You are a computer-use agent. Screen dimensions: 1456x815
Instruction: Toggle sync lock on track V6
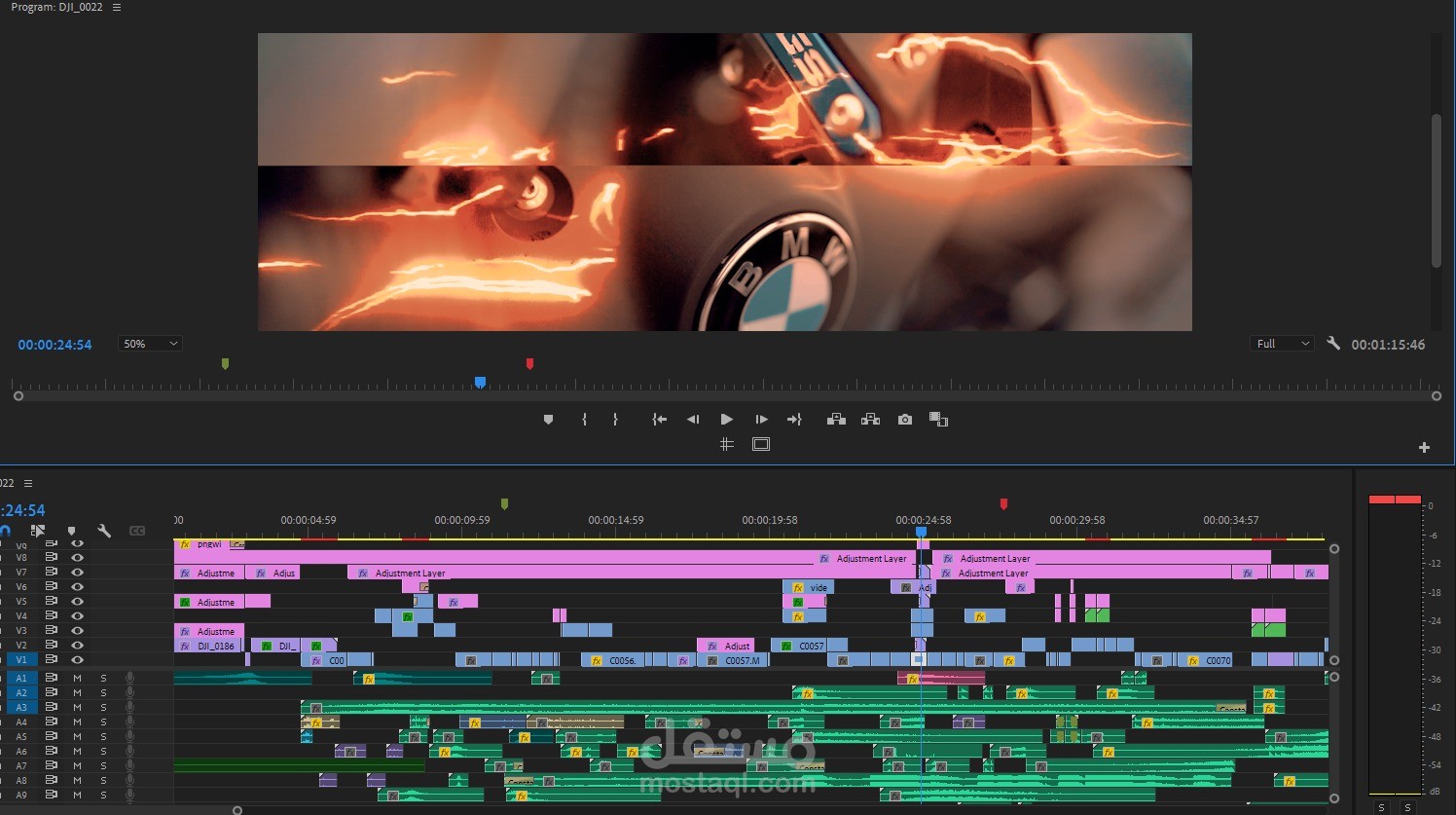pos(51,586)
